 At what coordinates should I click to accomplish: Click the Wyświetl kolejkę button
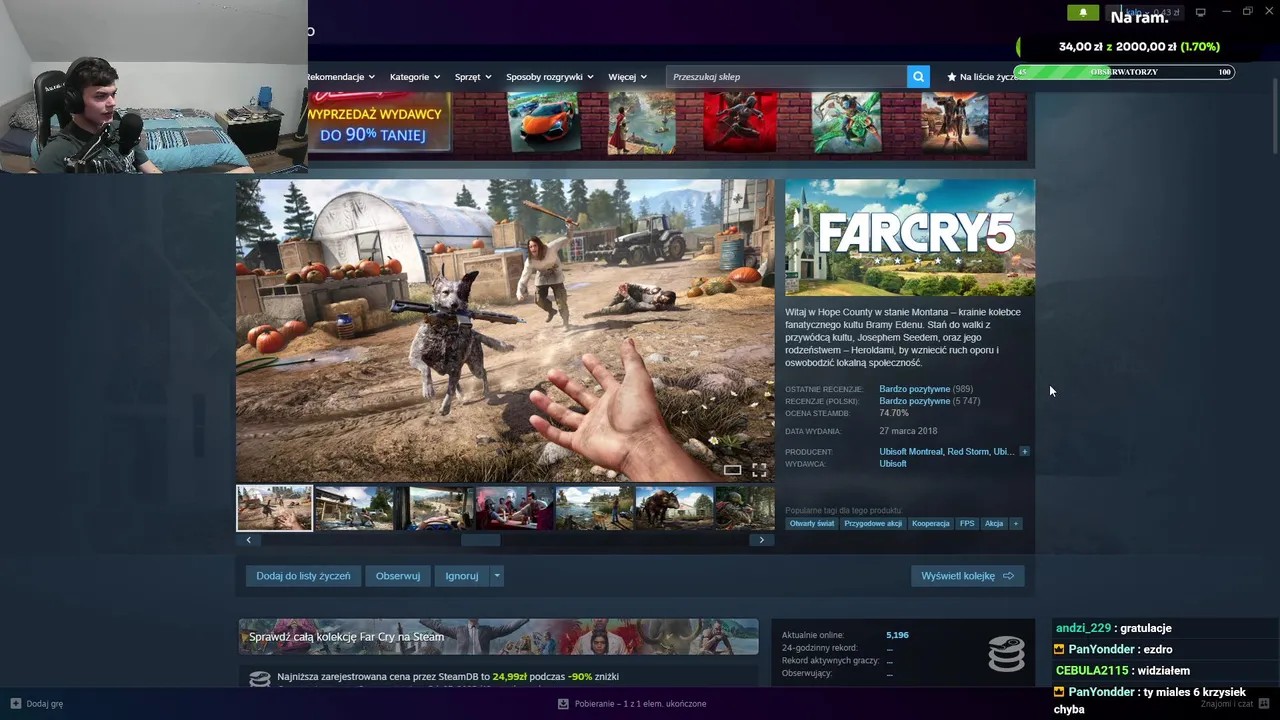pyautogui.click(x=968, y=576)
